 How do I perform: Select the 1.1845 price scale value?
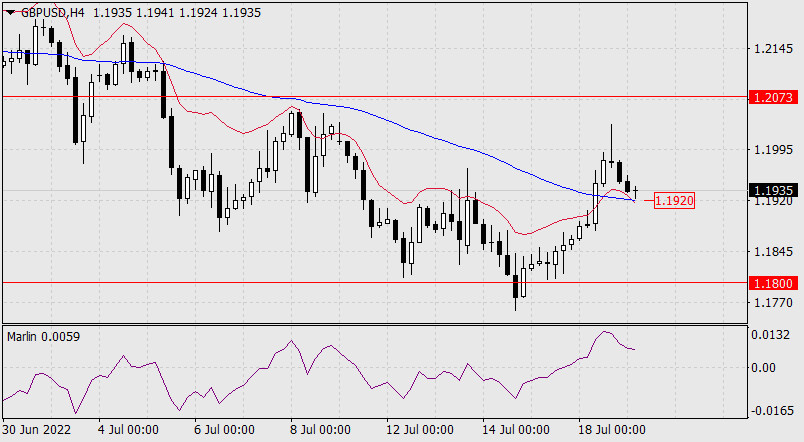[x=773, y=252]
